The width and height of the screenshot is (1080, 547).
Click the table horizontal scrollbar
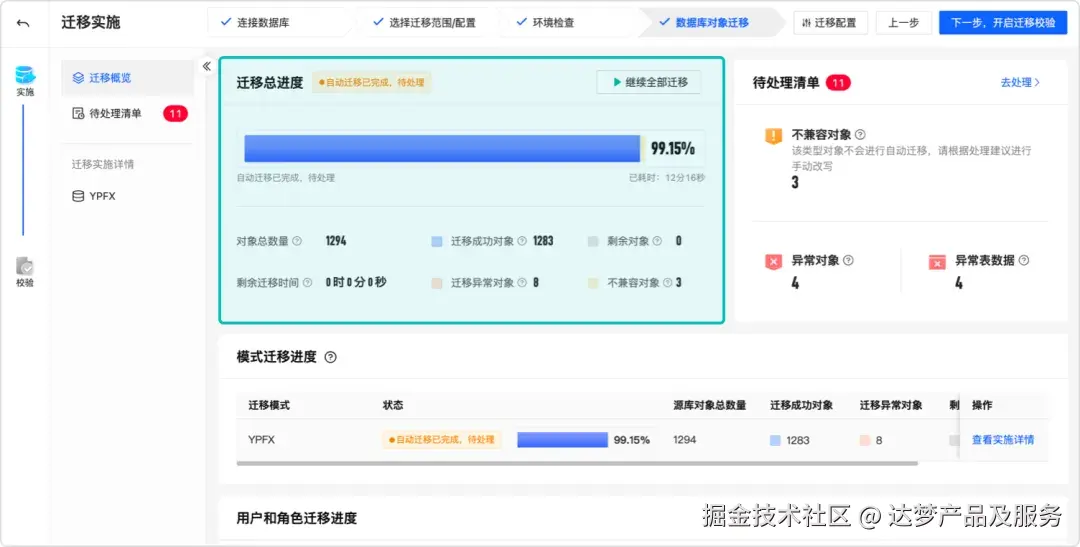(577, 464)
